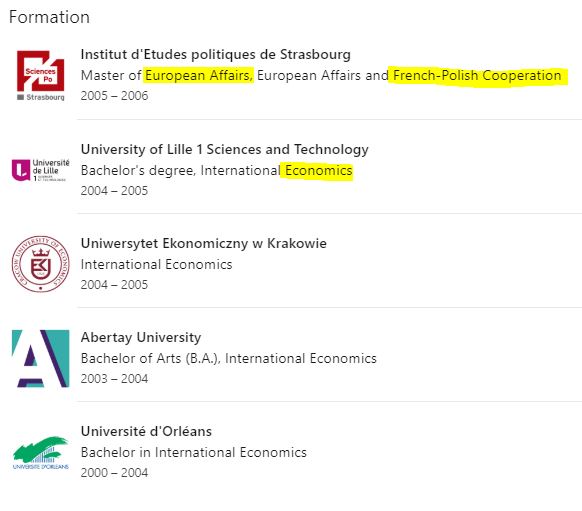Click Krakow entry's International Economics field
This screenshot has width=582, height=511.
[x=156, y=265]
